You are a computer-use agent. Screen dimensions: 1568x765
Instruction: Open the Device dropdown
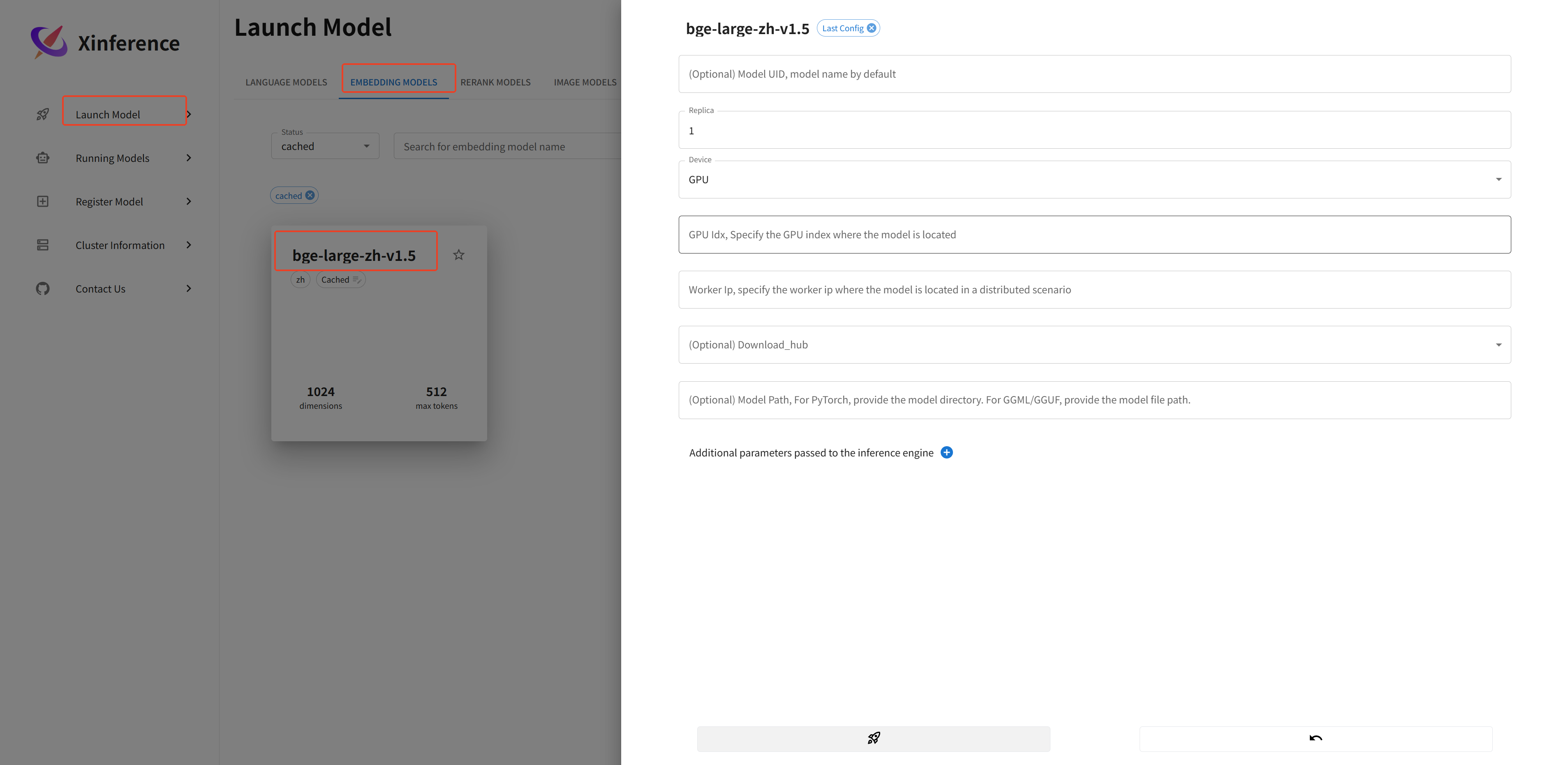pos(1094,180)
